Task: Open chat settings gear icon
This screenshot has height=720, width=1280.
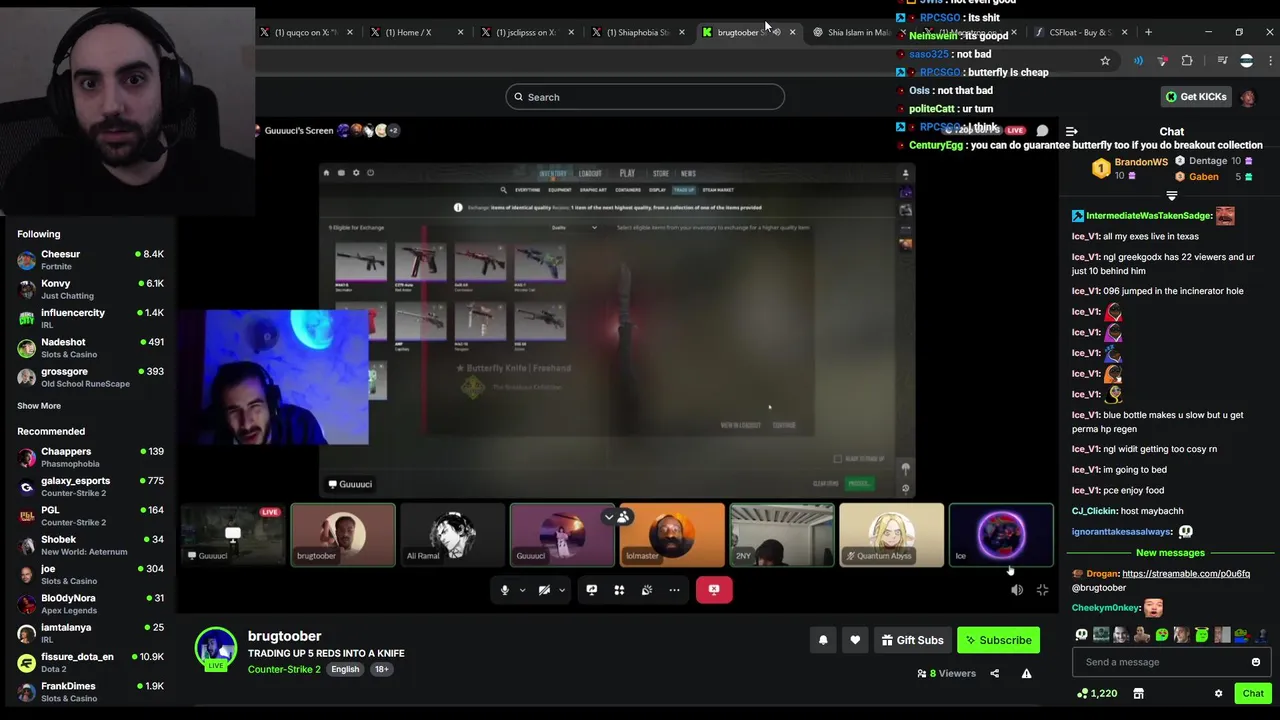Action: tap(1218, 693)
